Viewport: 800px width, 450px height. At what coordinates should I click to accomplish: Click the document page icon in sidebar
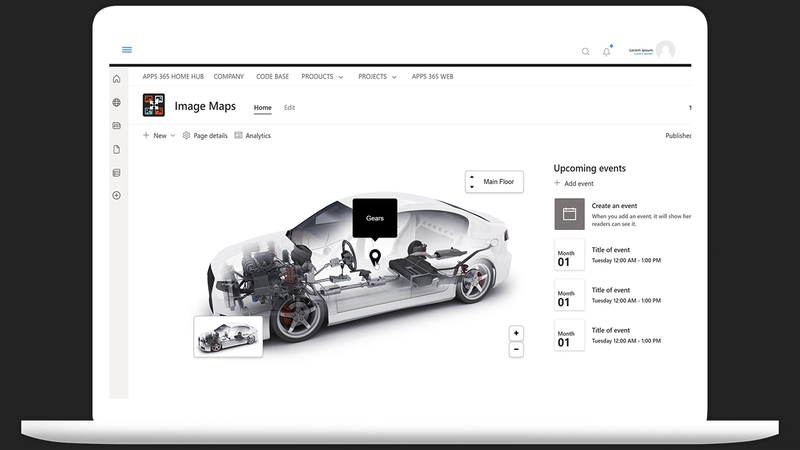(x=117, y=149)
